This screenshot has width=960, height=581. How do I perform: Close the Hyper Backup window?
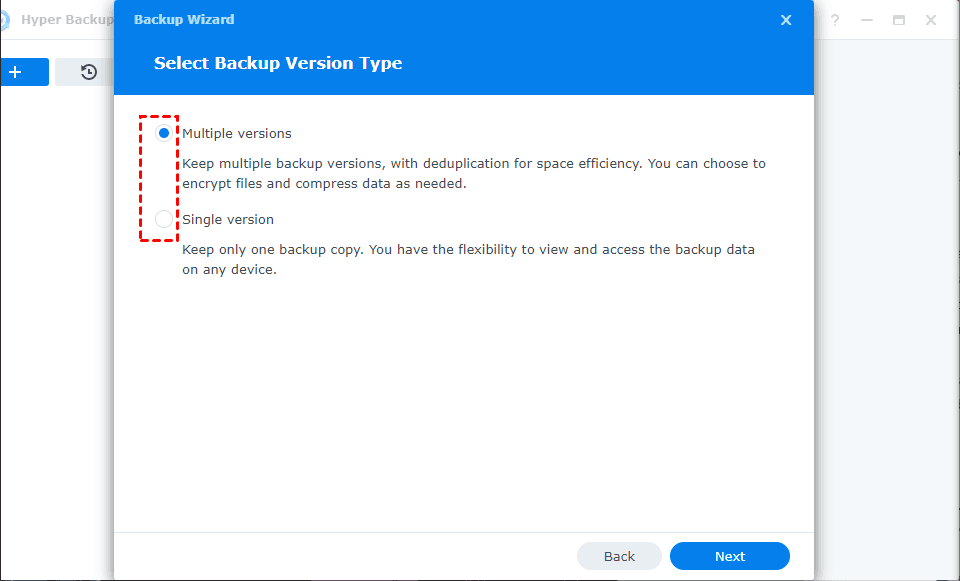[931, 20]
